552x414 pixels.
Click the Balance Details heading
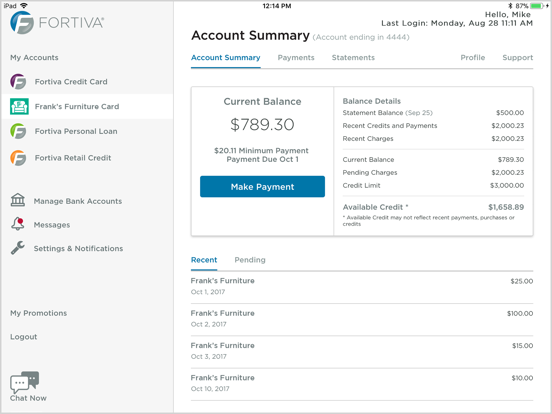tap(371, 101)
